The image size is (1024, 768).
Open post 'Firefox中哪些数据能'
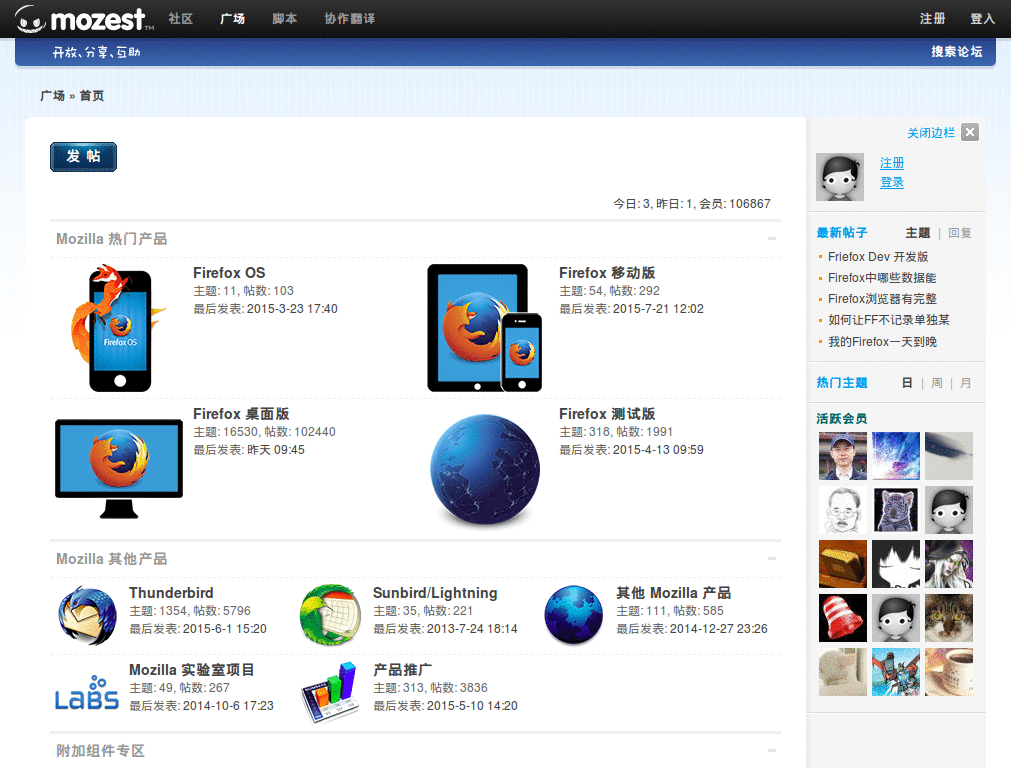click(882, 278)
